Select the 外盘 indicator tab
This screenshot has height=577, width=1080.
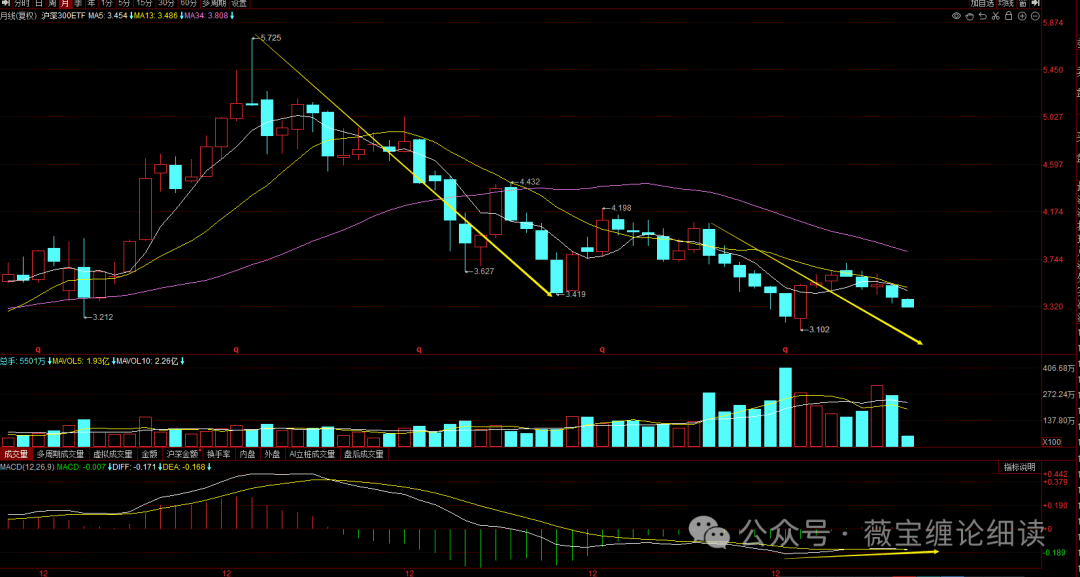272,454
